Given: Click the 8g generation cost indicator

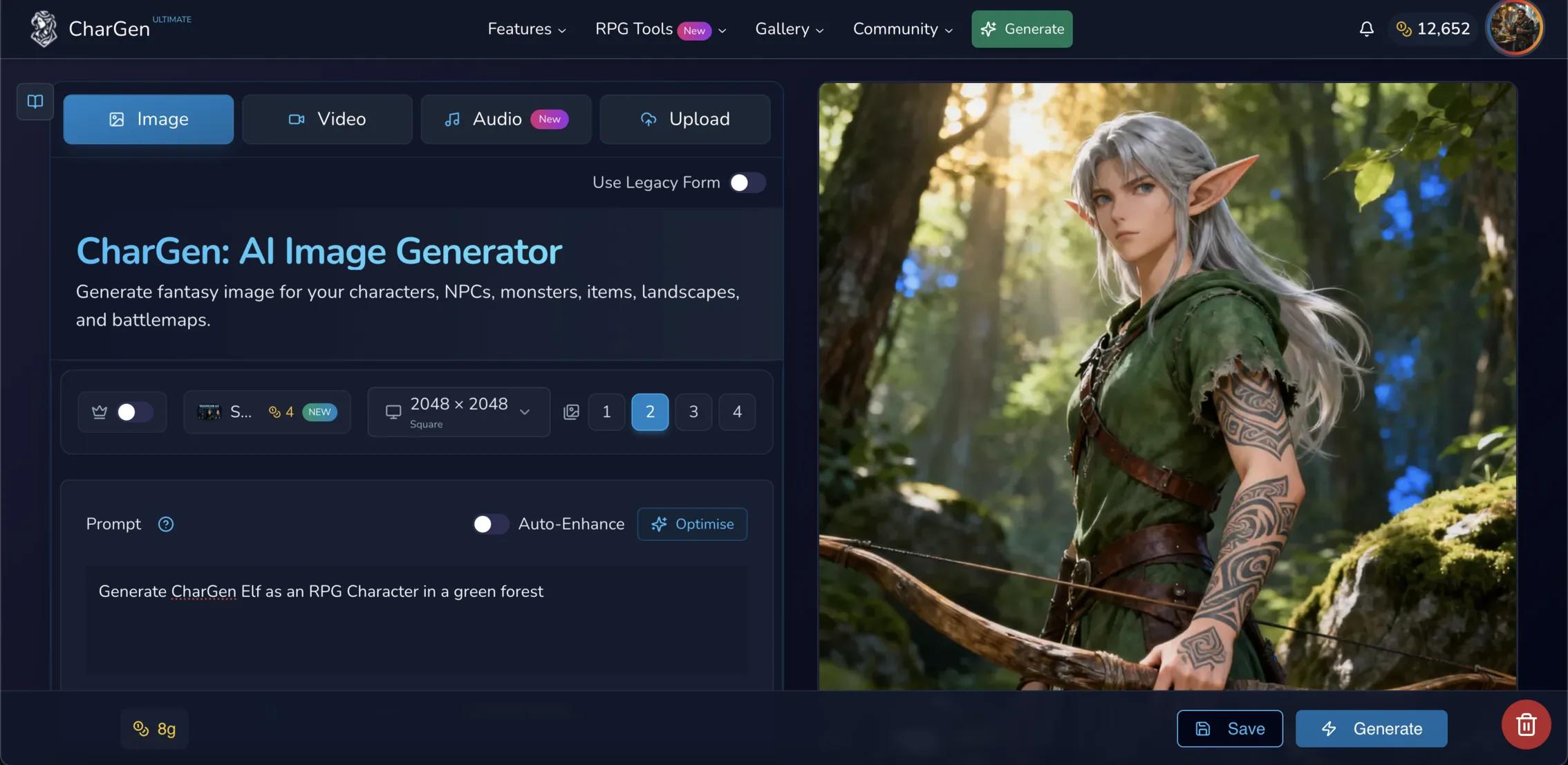Looking at the screenshot, I should pos(153,728).
